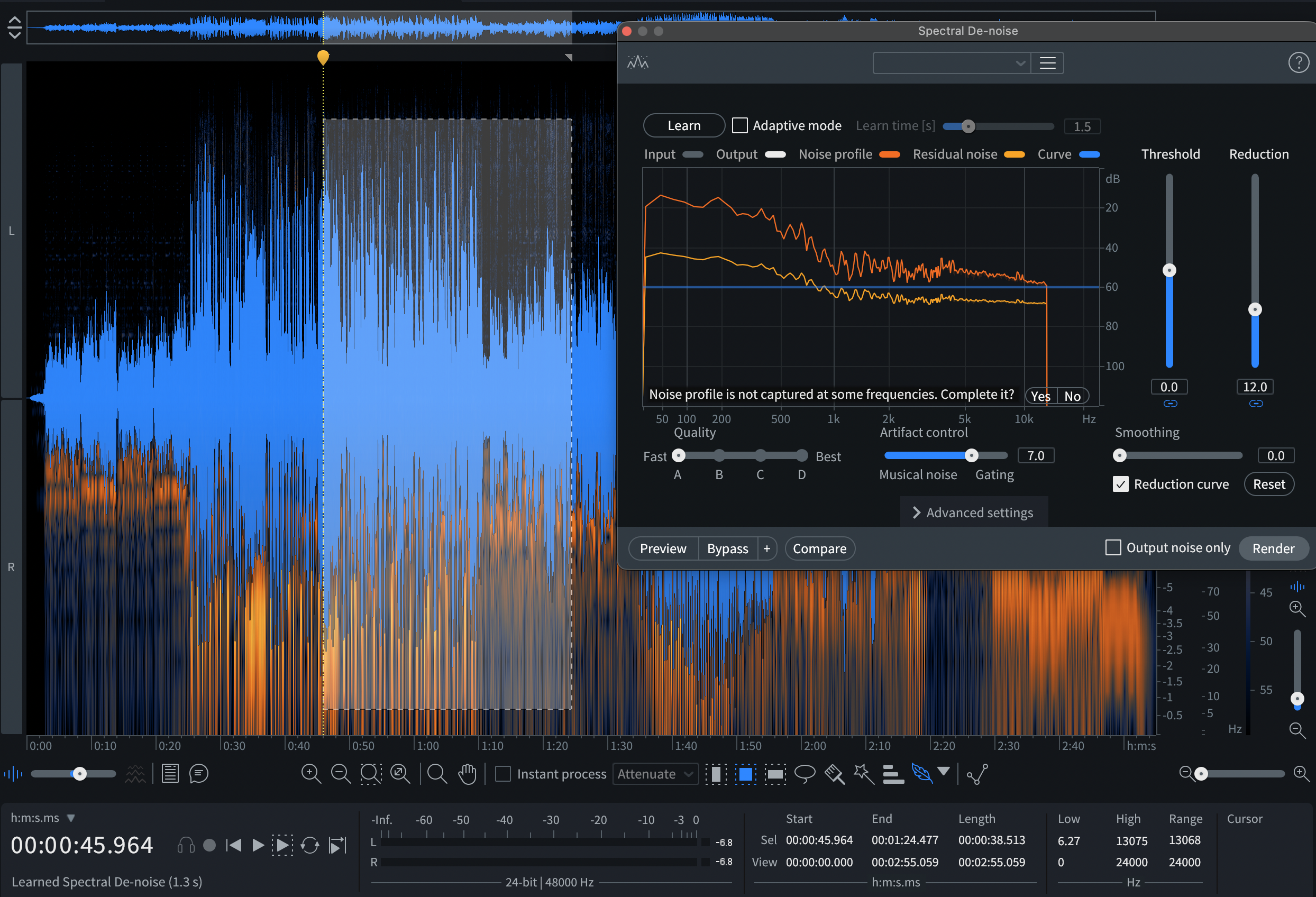Adjust the Musical noise gating slider

[972, 455]
